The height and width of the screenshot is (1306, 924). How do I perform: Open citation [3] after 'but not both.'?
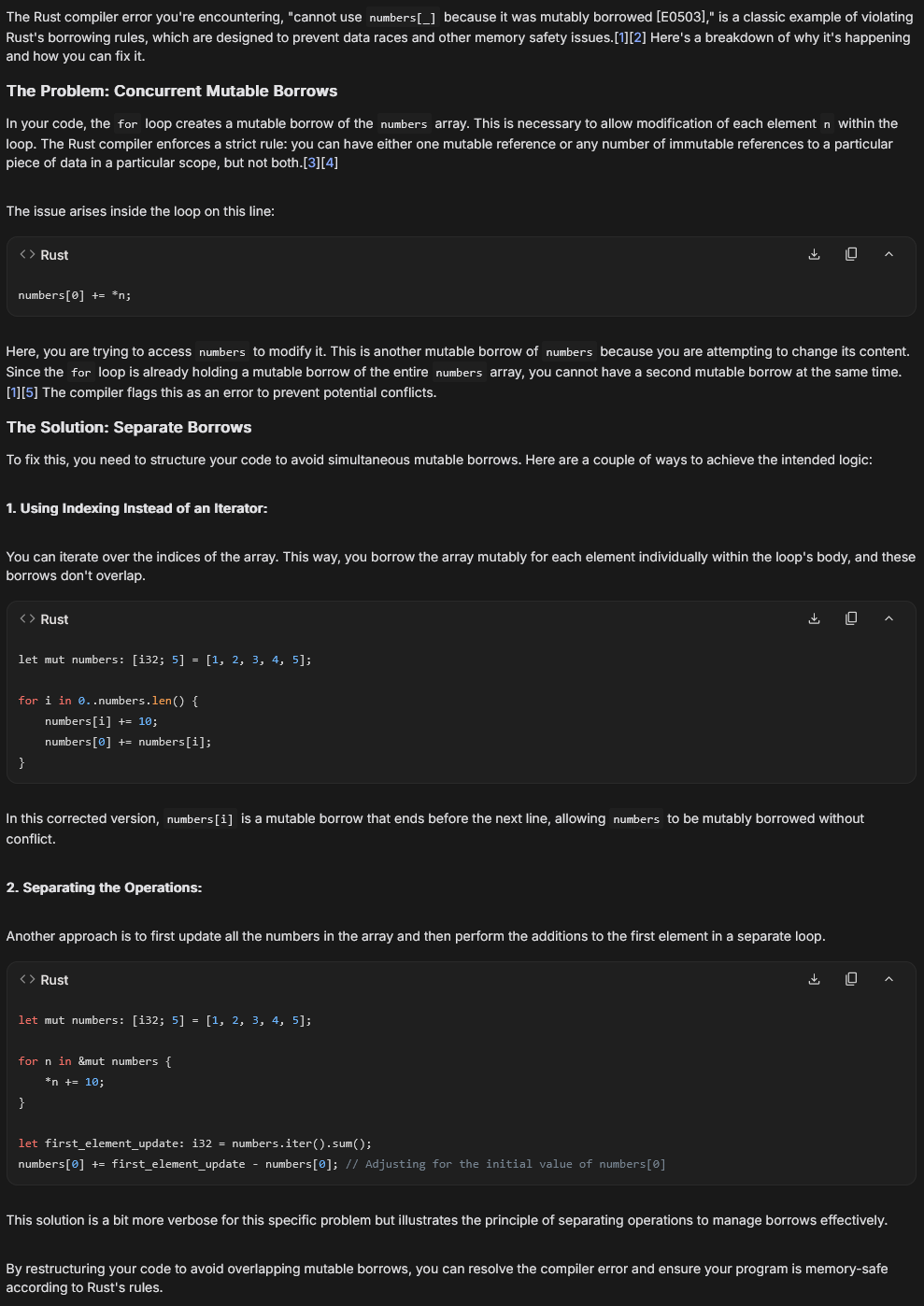(x=312, y=163)
